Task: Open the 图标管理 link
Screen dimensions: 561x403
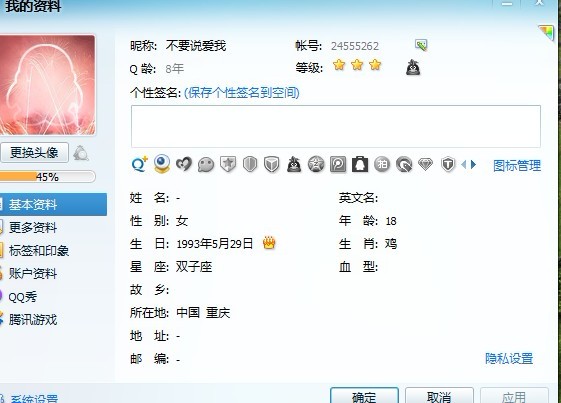Action: click(x=517, y=165)
